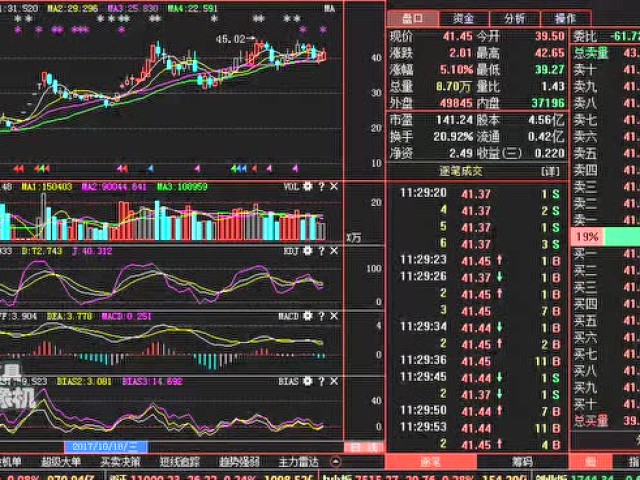Open MACD indicator settings gear

coord(308,316)
